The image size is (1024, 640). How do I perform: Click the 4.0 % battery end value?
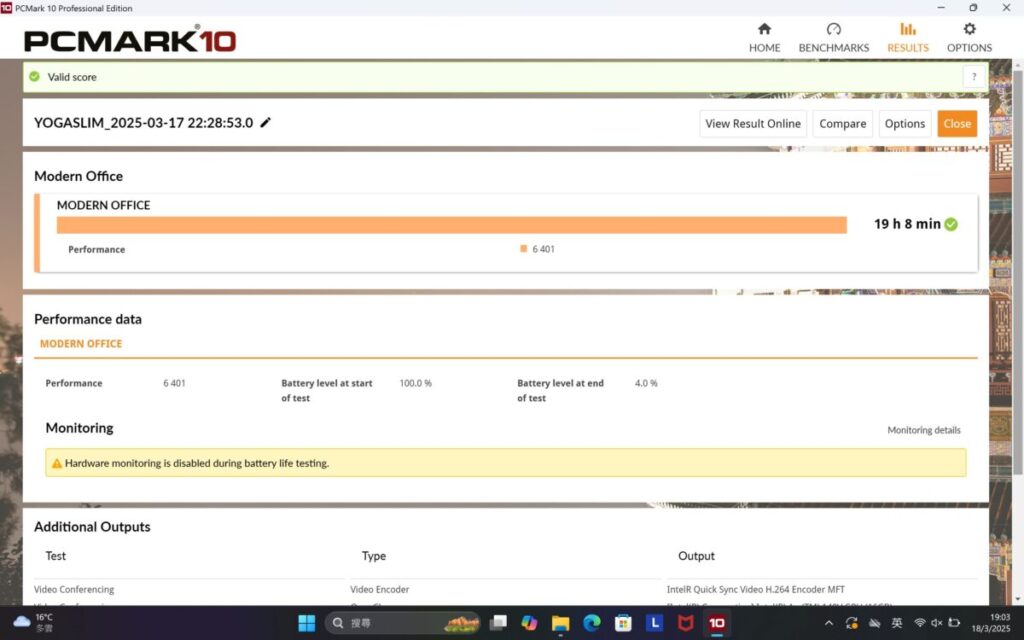[x=646, y=383]
